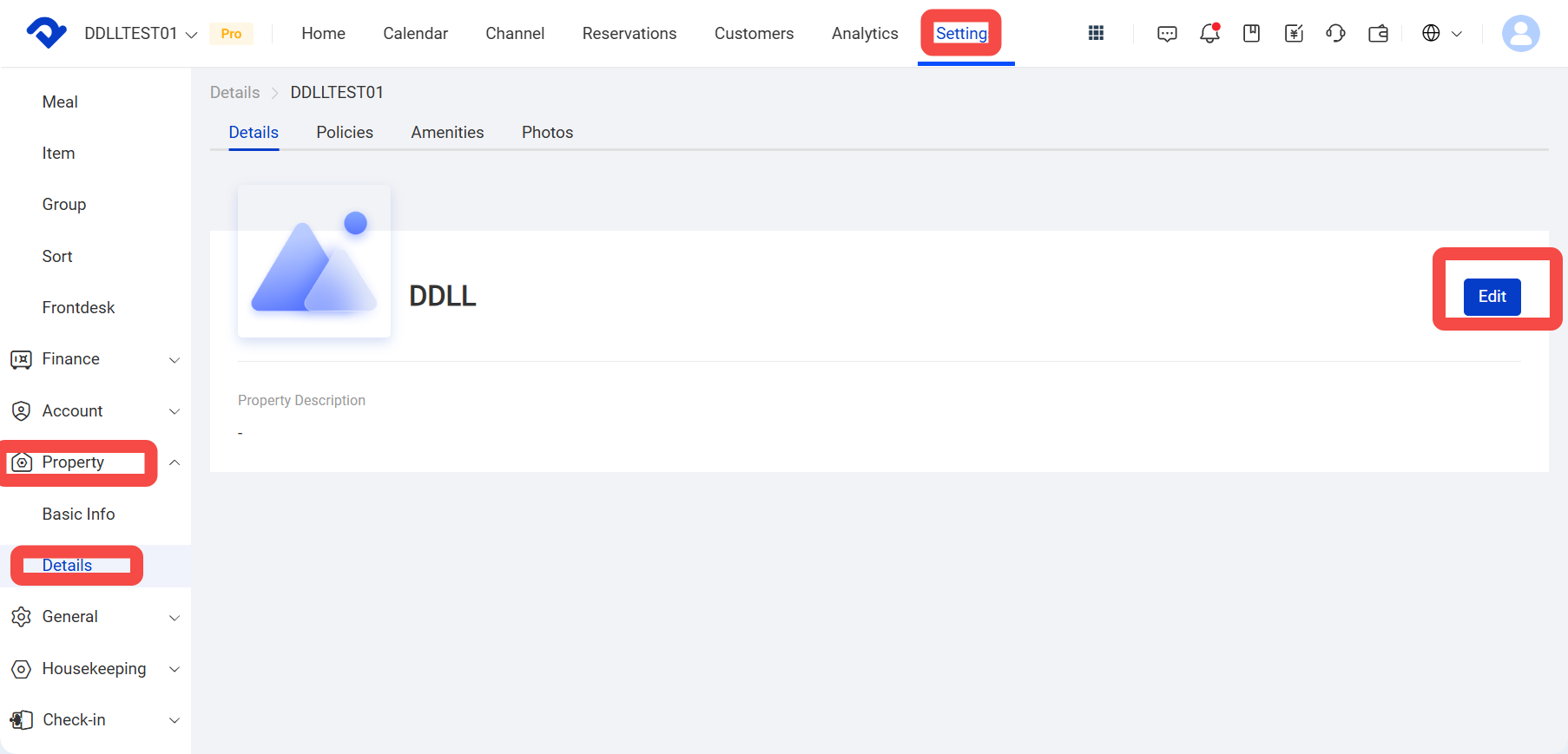Image resolution: width=1568 pixels, height=754 pixels.
Task: Click the bookmark guide icon
Action: pos(1251,33)
